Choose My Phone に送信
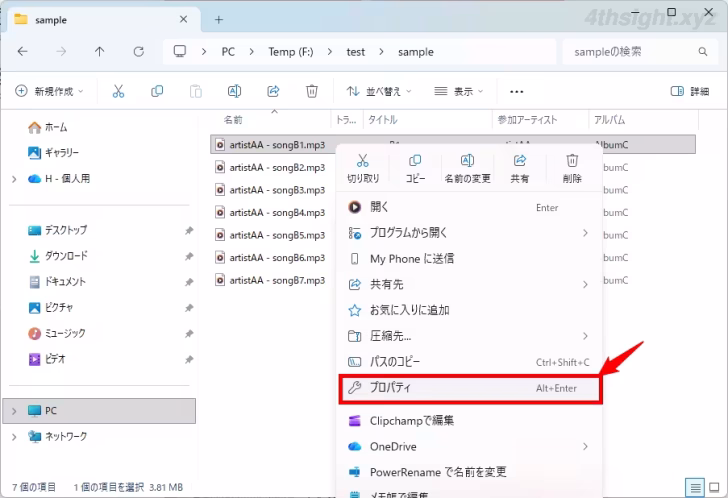The height and width of the screenshot is (498, 728). point(469,259)
